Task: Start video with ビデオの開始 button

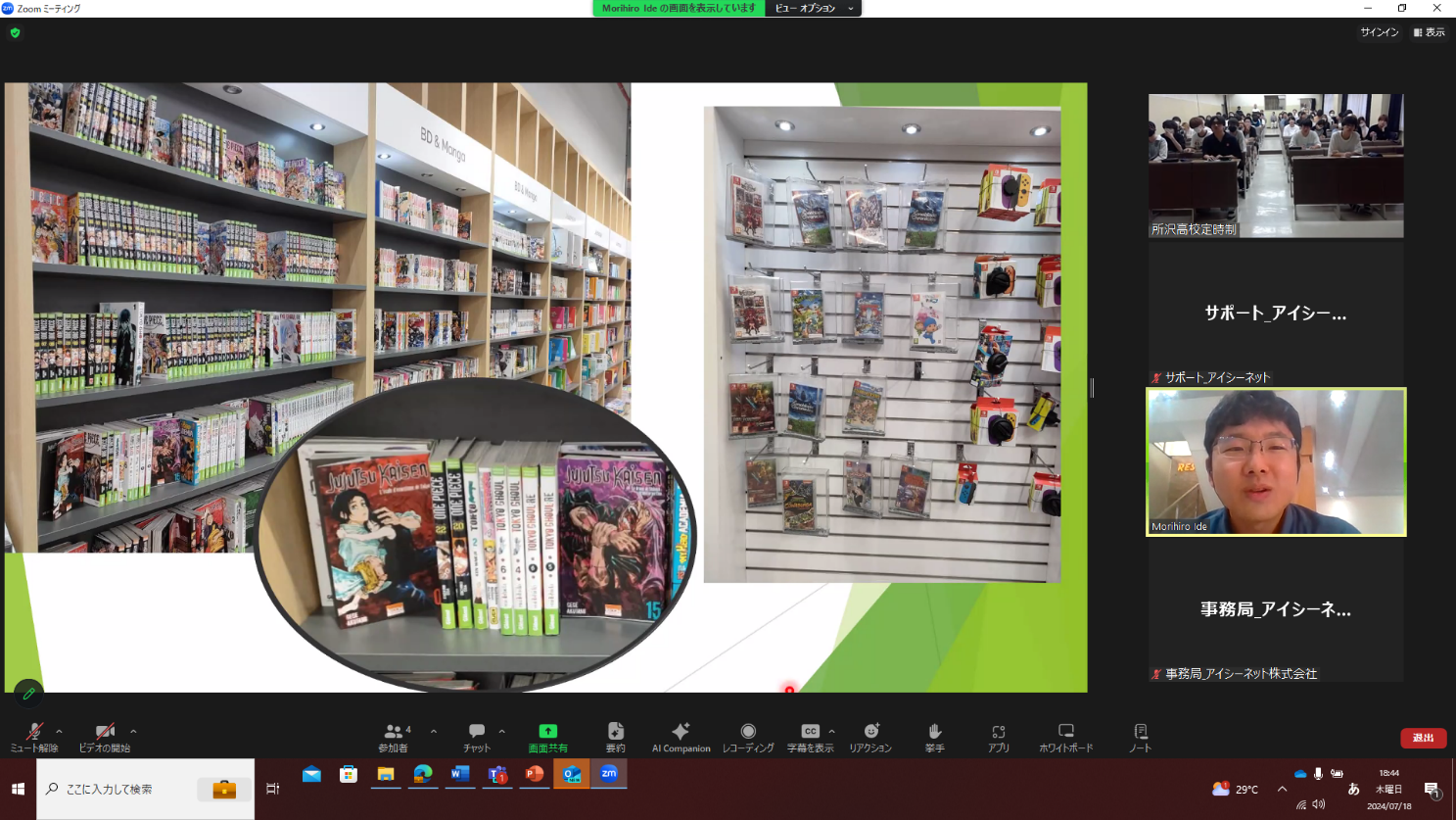Action: 105,738
